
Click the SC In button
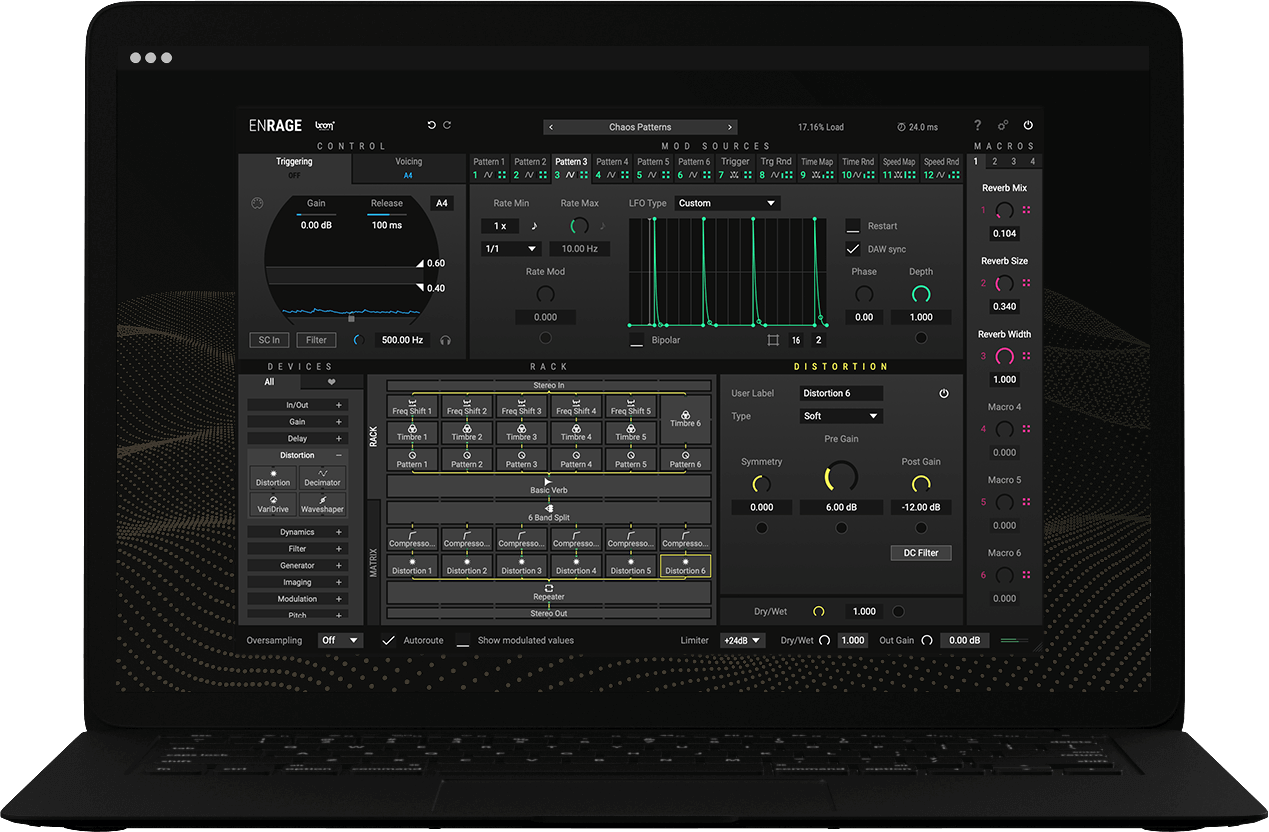269,340
